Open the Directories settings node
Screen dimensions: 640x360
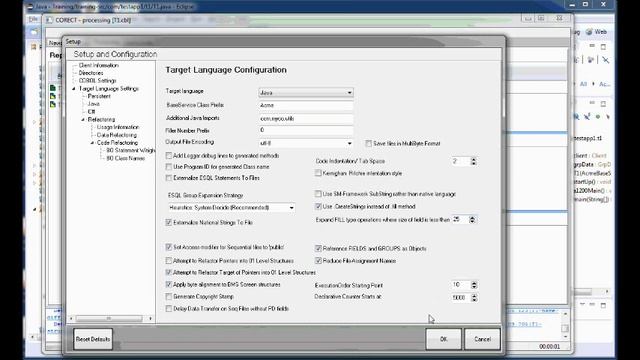[x=91, y=73]
